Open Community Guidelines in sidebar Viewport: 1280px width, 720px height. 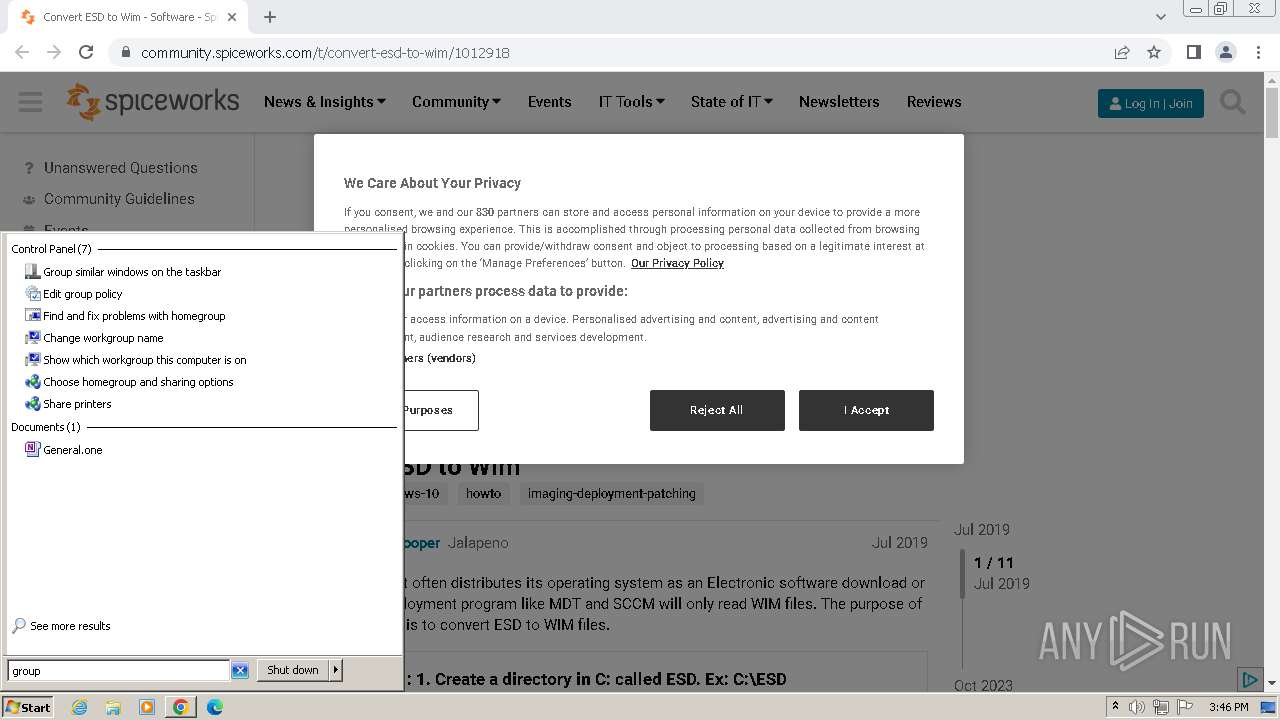pyautogui.click(x=119, y=199)
